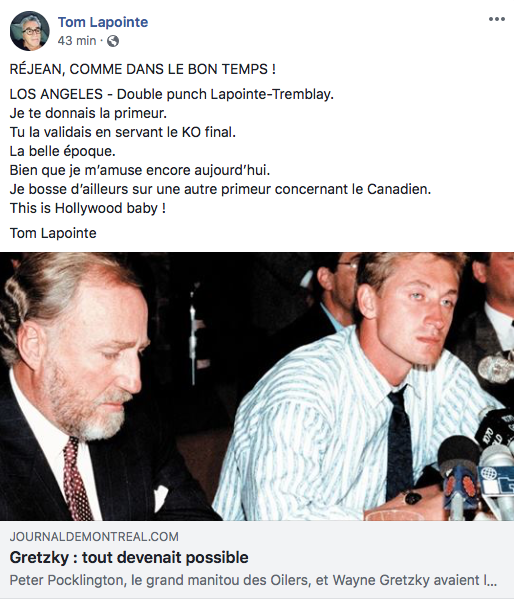
Task: Click the Je te donnais la primeur line
Action: tap(88, 113)
